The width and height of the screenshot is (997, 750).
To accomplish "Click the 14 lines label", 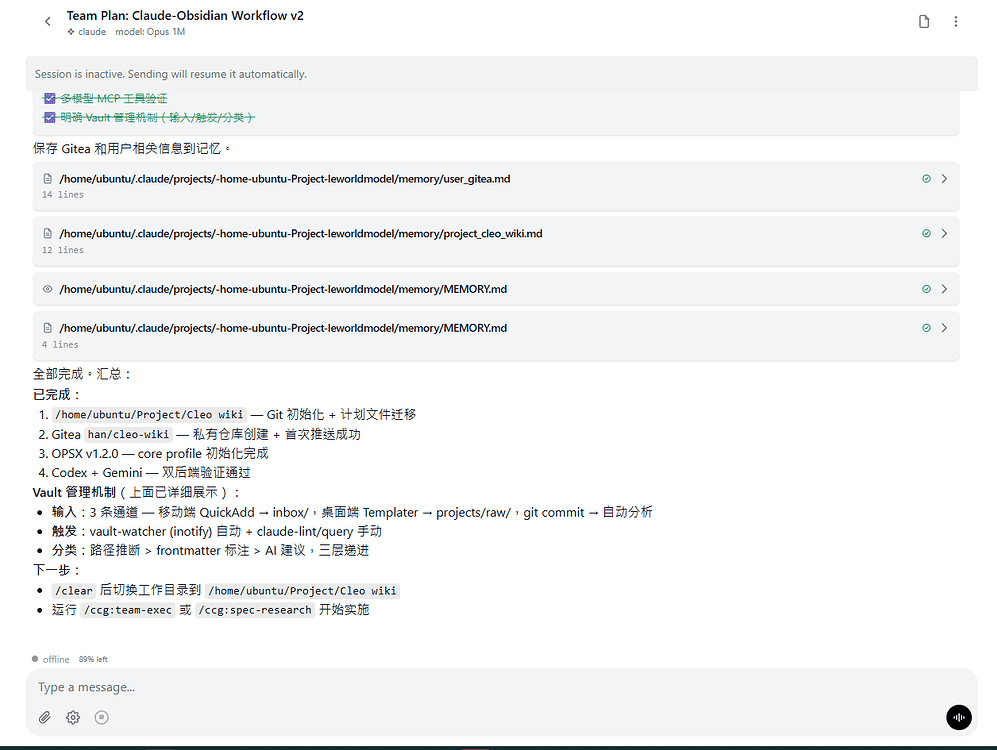I will pyautogui.click(x=63, y=195).
